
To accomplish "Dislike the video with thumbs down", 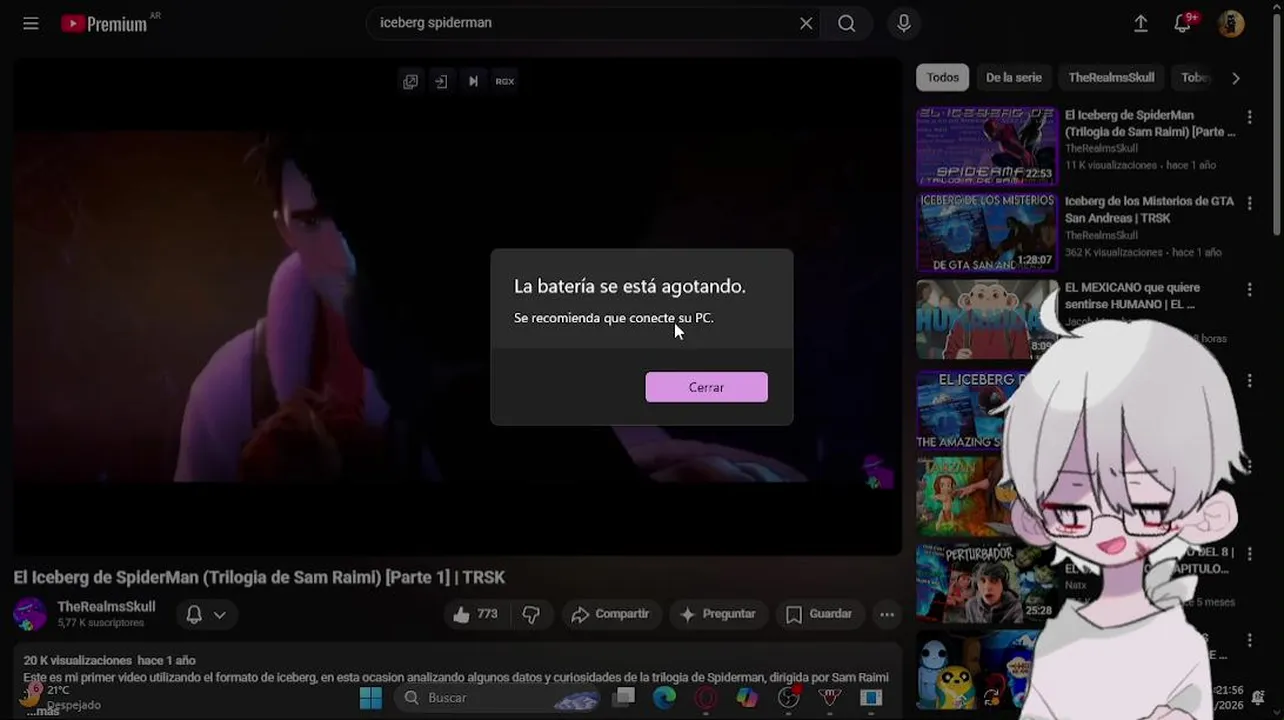I will pos(531,614).
